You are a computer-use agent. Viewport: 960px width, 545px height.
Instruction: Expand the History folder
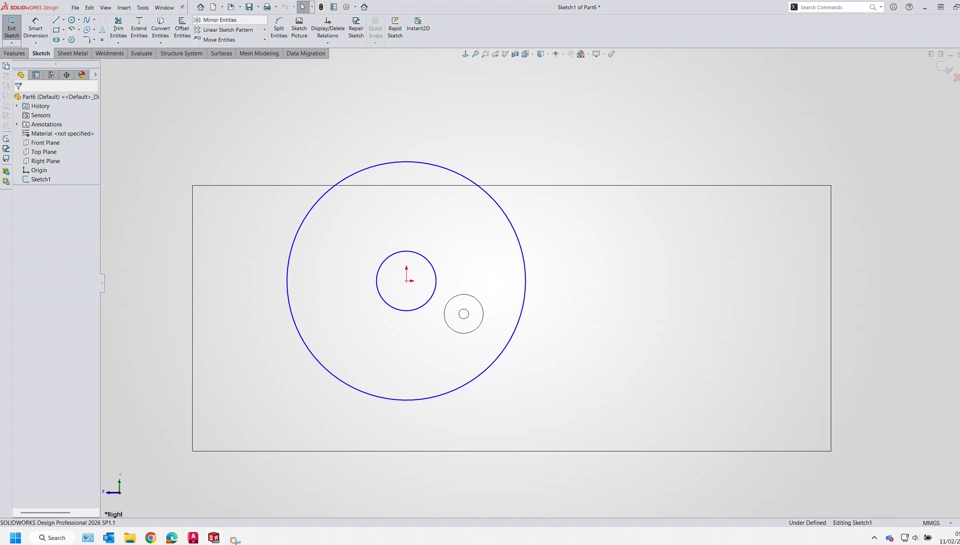click(17, 106)
